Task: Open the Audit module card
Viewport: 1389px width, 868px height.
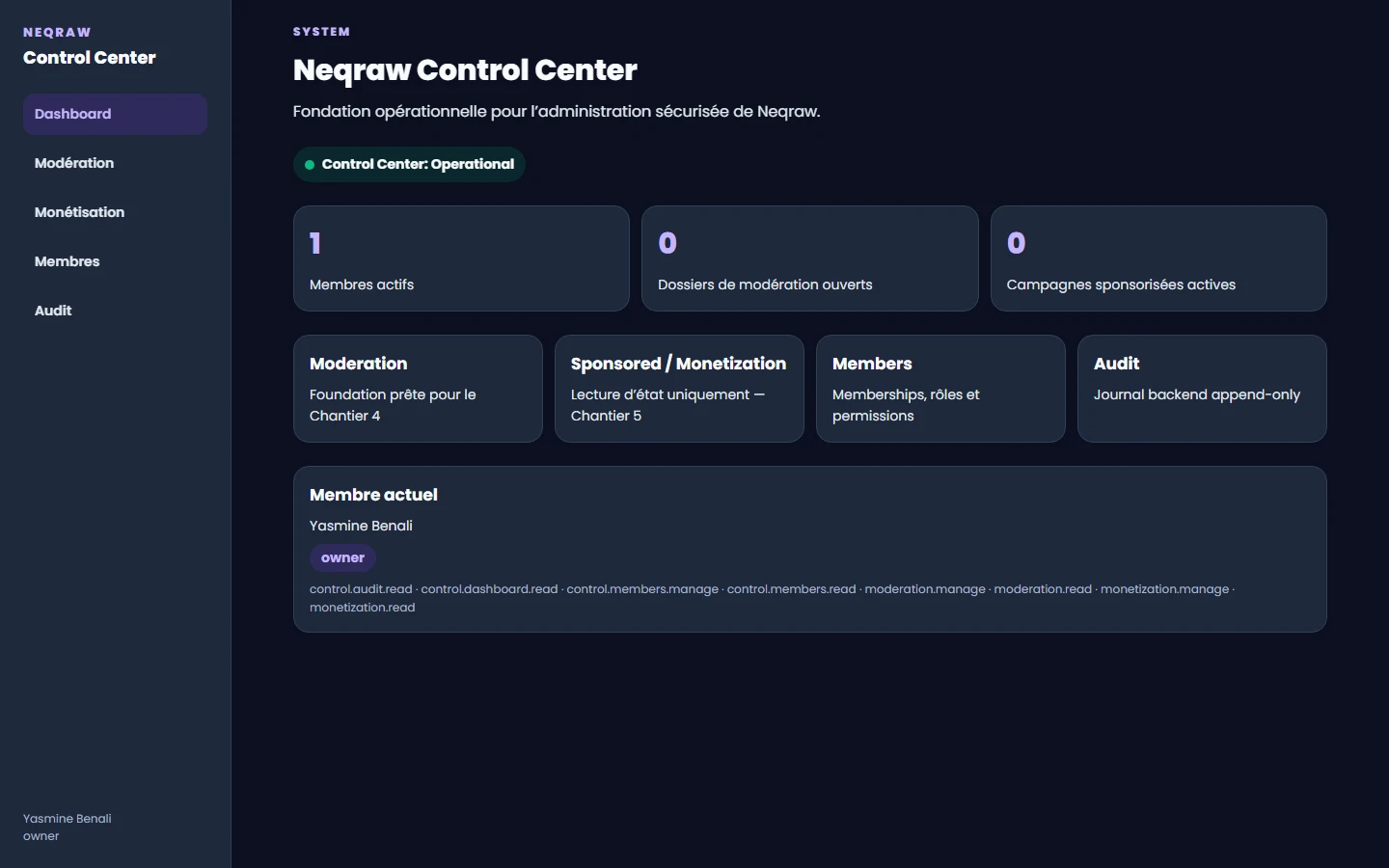Action: coord(1202,389)
